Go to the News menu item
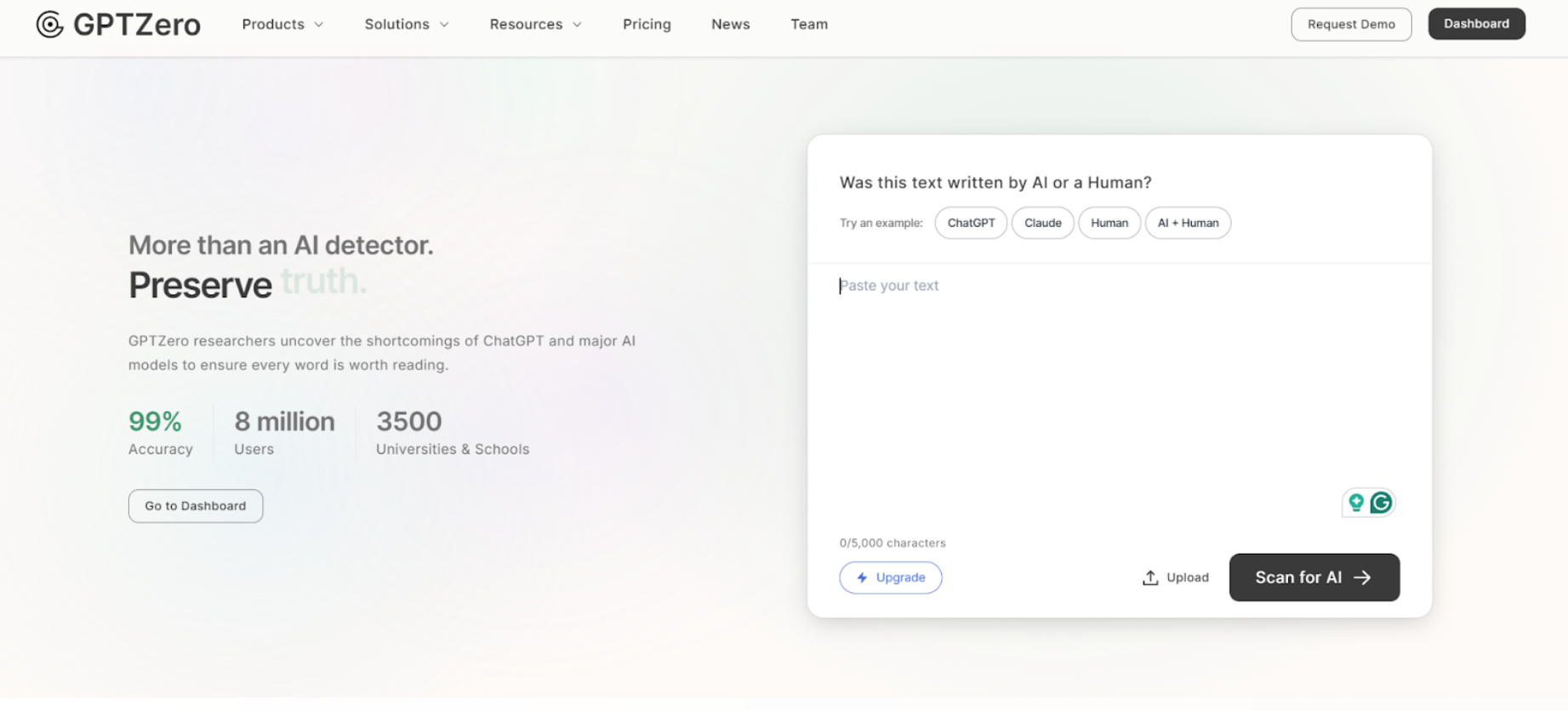Image resolution: width=1568 pixels, height=711 pixels. 730,25
